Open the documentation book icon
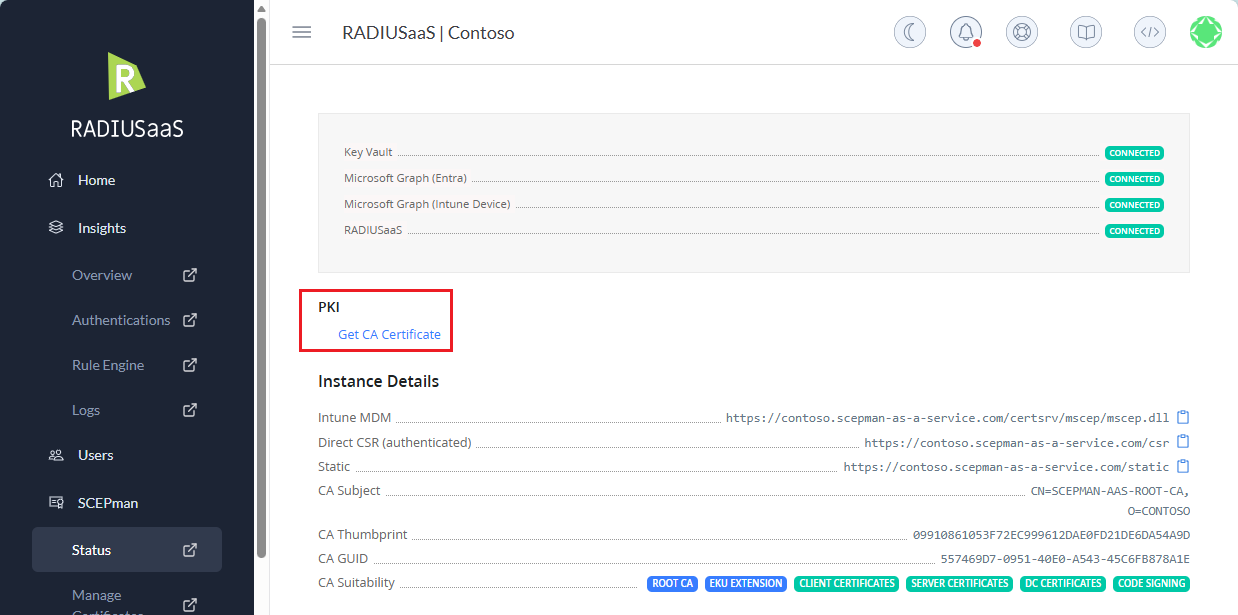 (x=1085, y=32)
